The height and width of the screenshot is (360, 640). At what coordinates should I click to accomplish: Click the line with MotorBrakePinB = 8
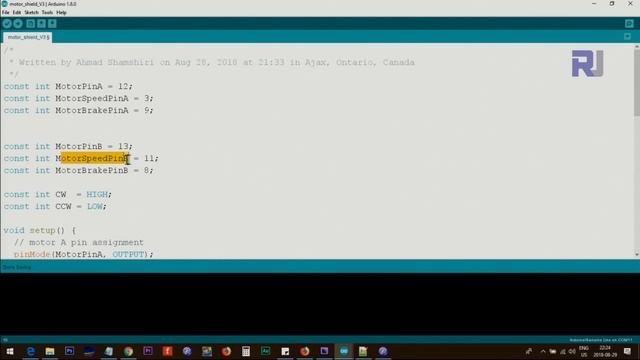point(78,170)
